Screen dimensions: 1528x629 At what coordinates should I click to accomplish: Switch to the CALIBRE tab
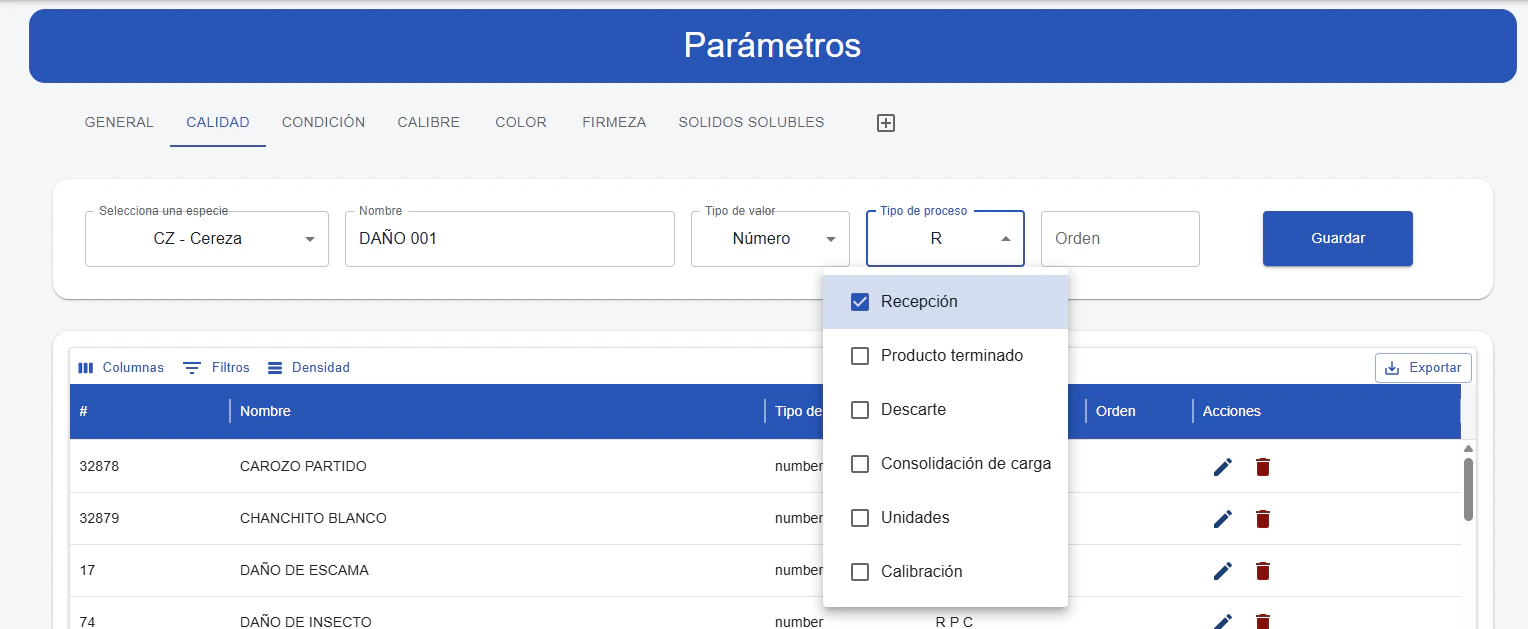point(429,123)
